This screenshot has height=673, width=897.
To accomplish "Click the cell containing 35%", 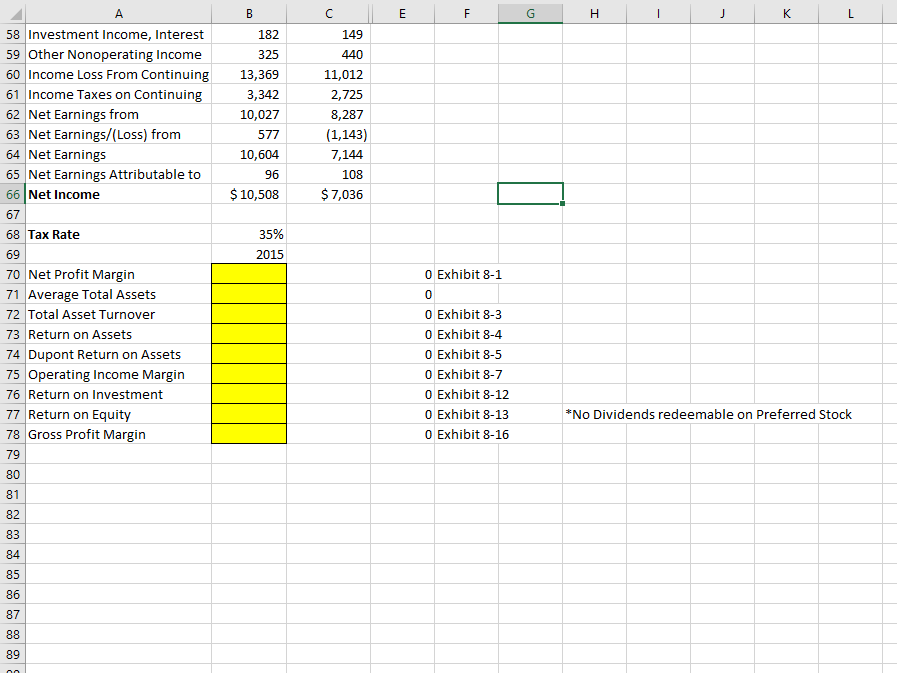I will pyautogui.click(x=248, y=234).
